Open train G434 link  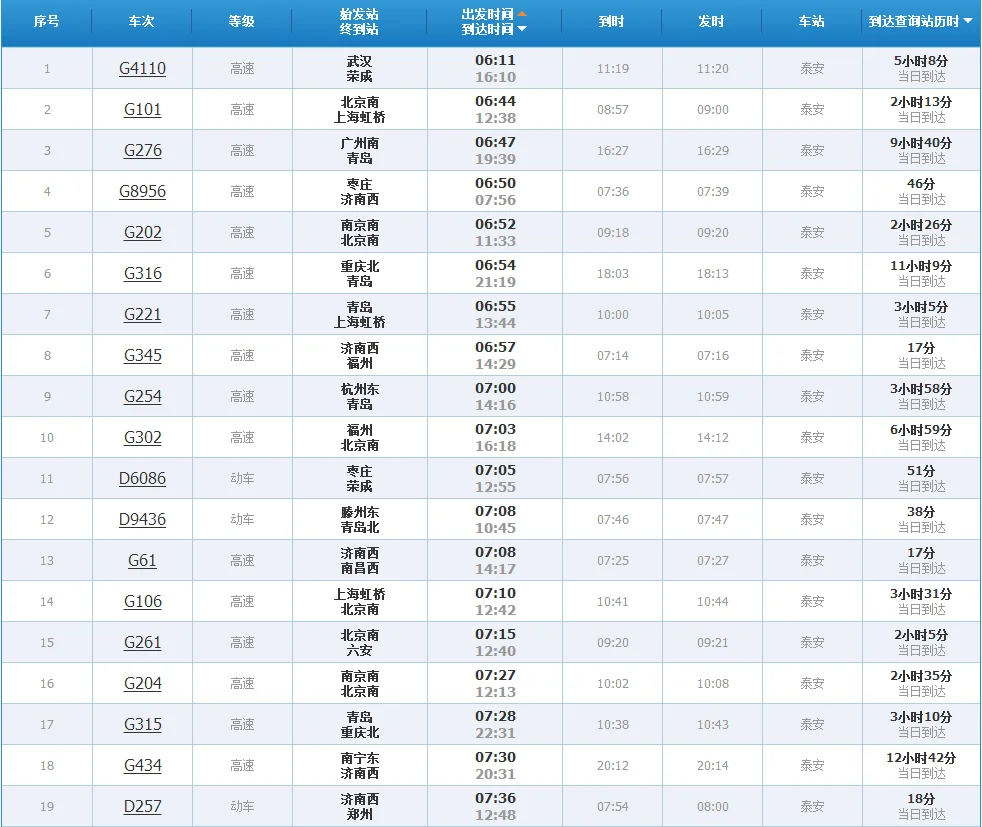(x=142, y=765)
